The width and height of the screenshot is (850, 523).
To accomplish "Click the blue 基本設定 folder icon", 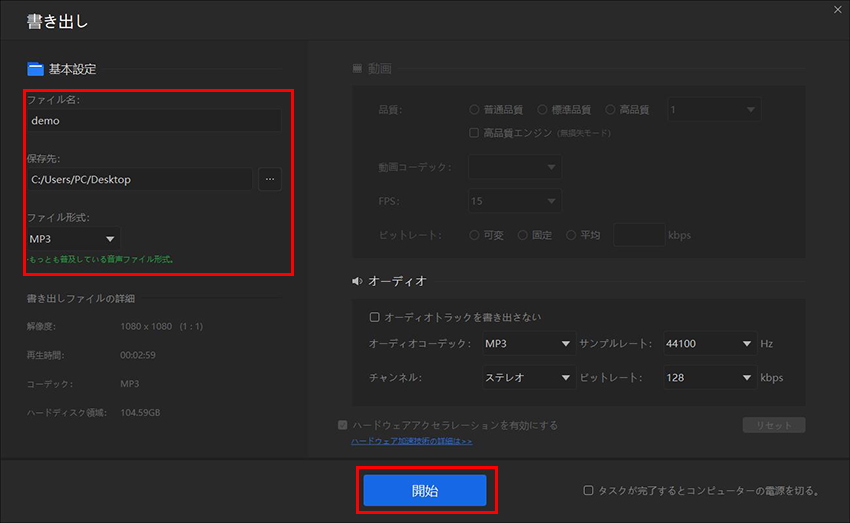I will coord(35,69).
